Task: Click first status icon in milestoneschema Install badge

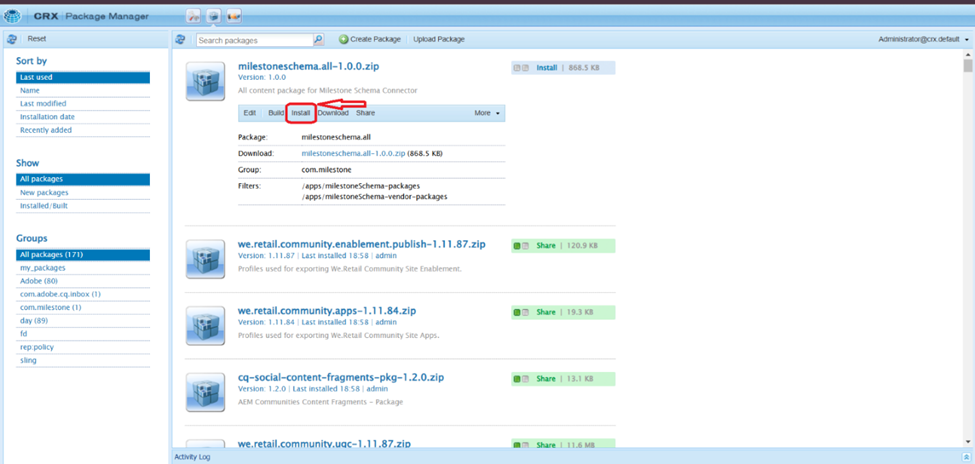Action: 517,68
